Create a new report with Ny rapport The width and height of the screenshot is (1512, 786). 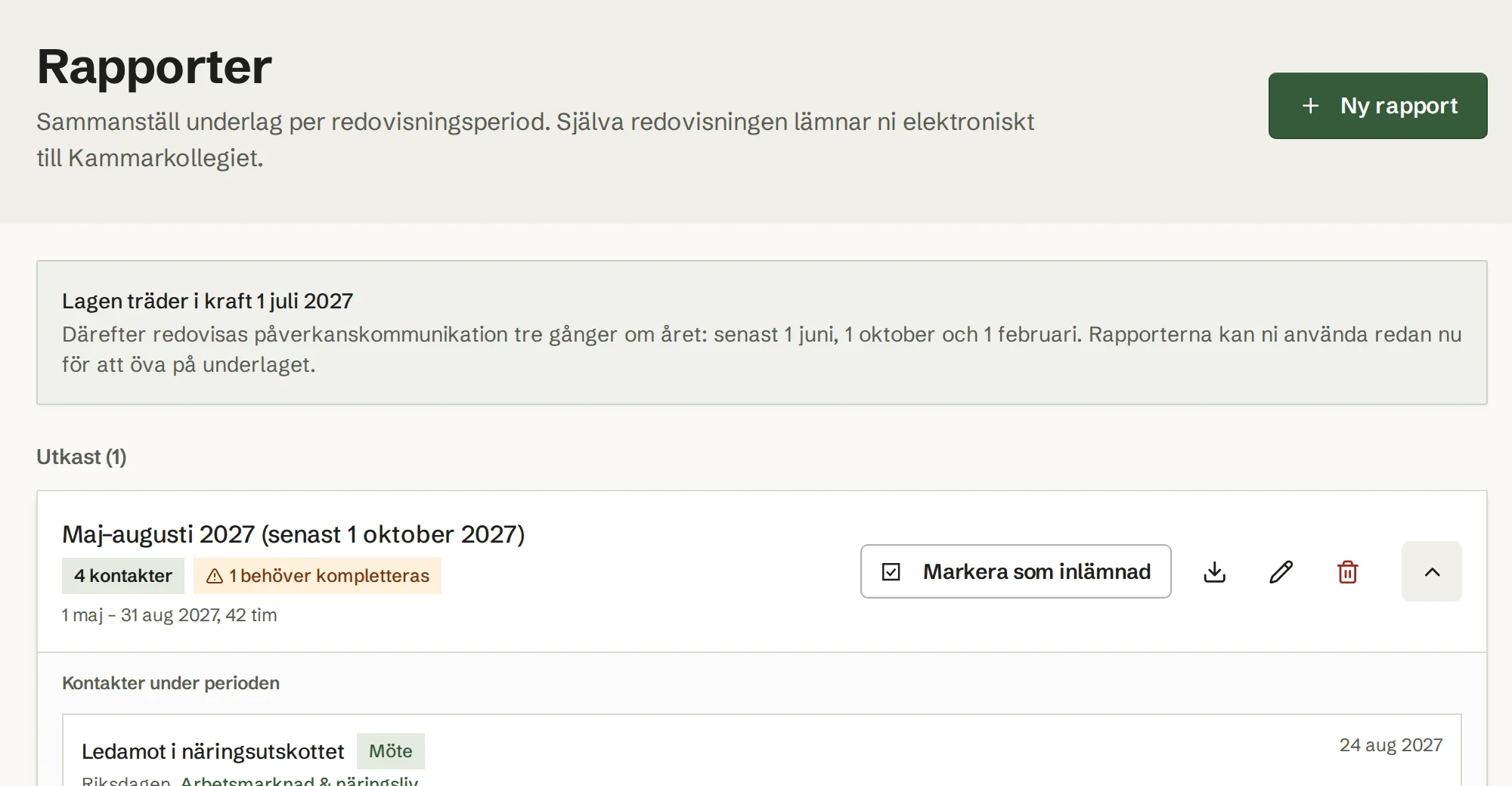click(1377, 106)
